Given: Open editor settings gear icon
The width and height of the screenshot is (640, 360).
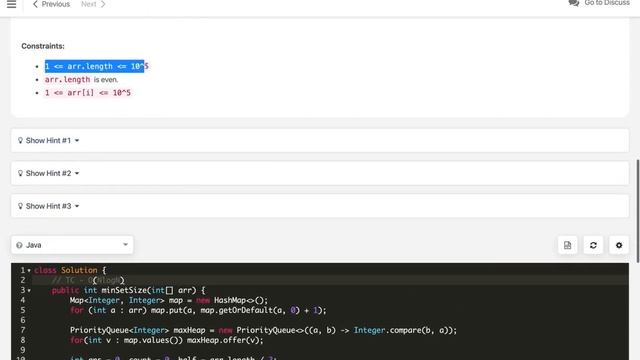Looking at the screenshot, I should (619, 245).
